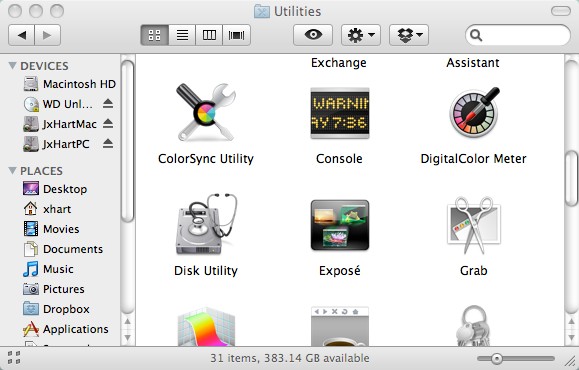Screen dimensions: 579x370
Task: Toggle toolbar with the pill button
Action: pyautogui.click(x=561, y=11)
